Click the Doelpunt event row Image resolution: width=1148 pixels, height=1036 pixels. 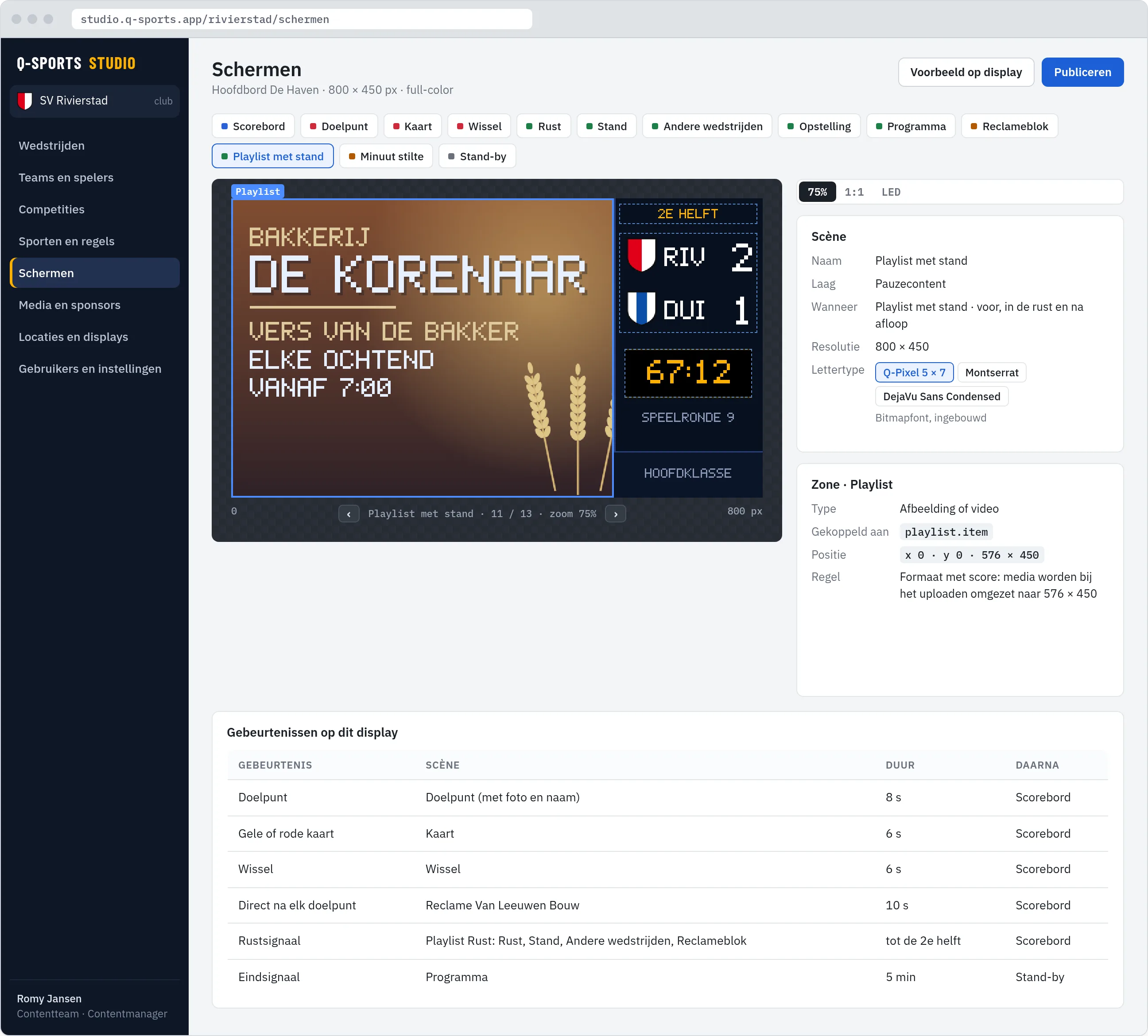[x=667, y=798]
